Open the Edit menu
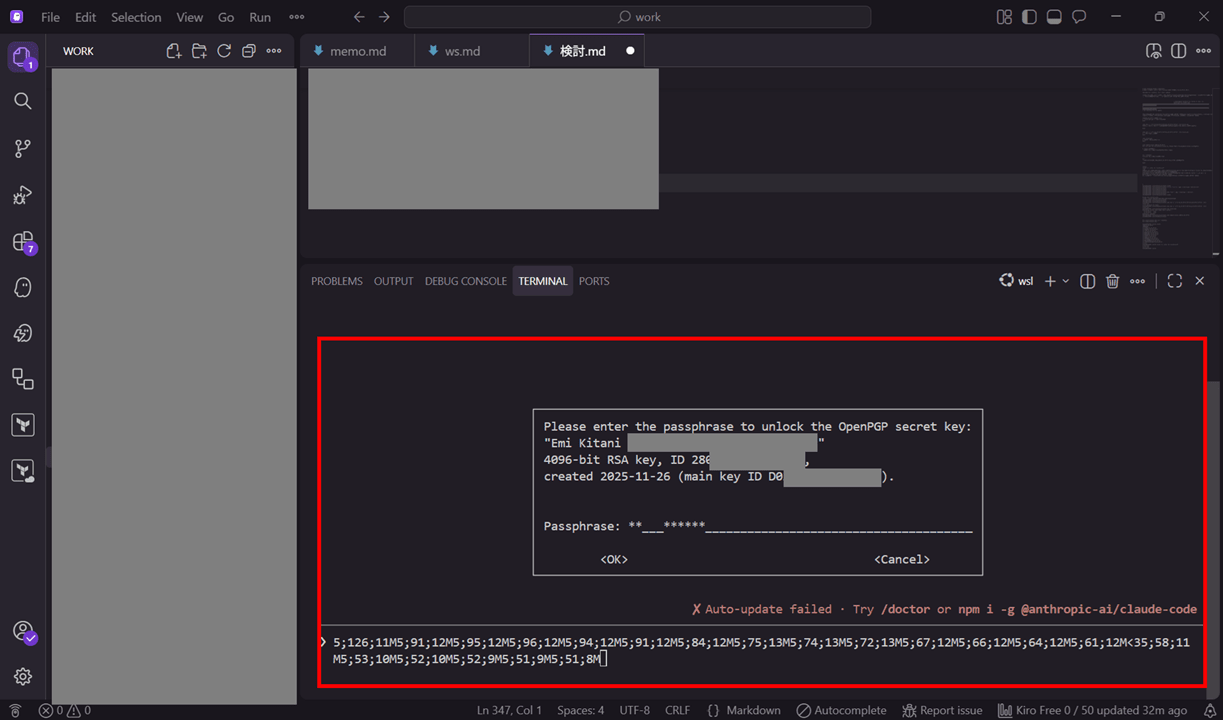 click(86, 17)
